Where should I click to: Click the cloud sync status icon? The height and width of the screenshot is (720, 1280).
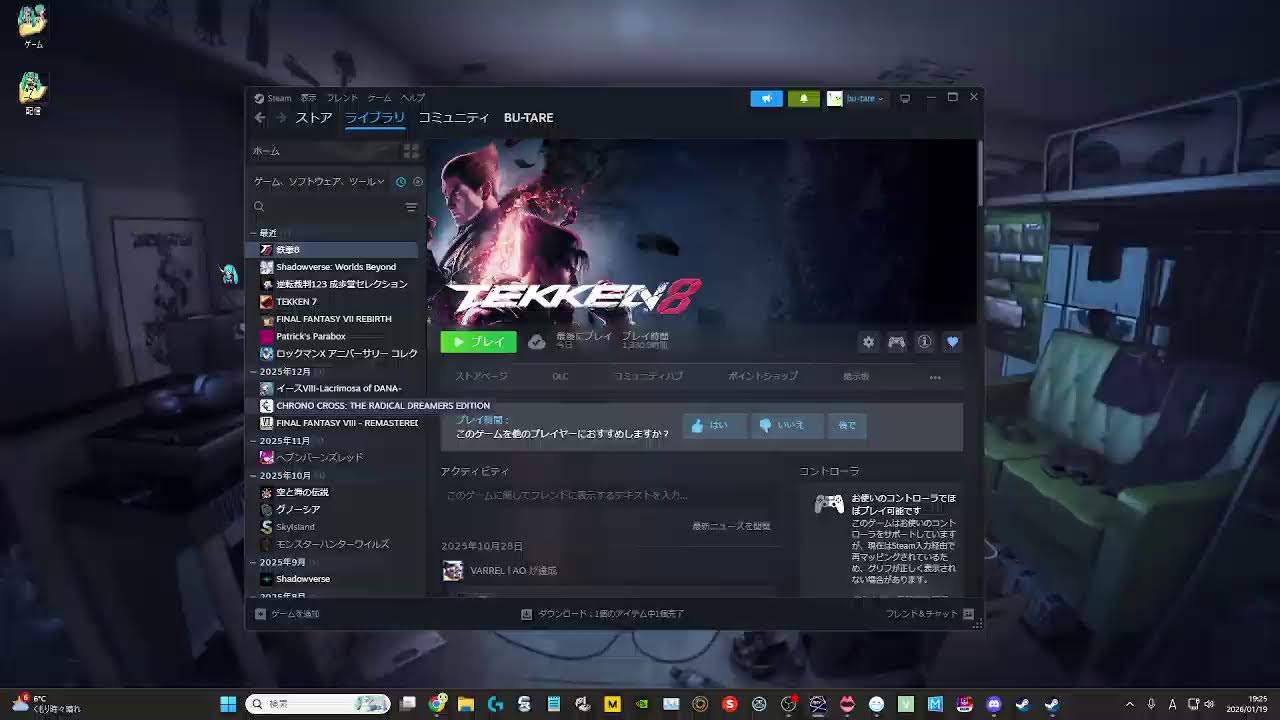pyautogui.click(x=537, y=342)
